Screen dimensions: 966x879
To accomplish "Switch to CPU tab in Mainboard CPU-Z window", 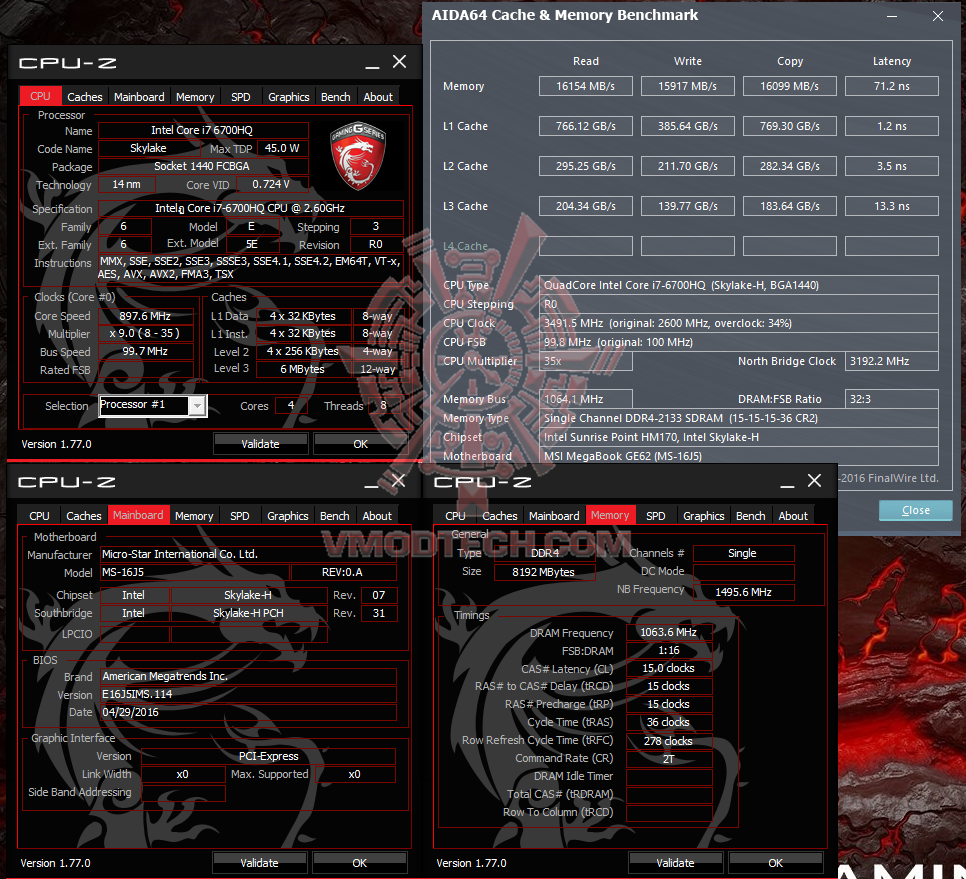I will point(39,516).
